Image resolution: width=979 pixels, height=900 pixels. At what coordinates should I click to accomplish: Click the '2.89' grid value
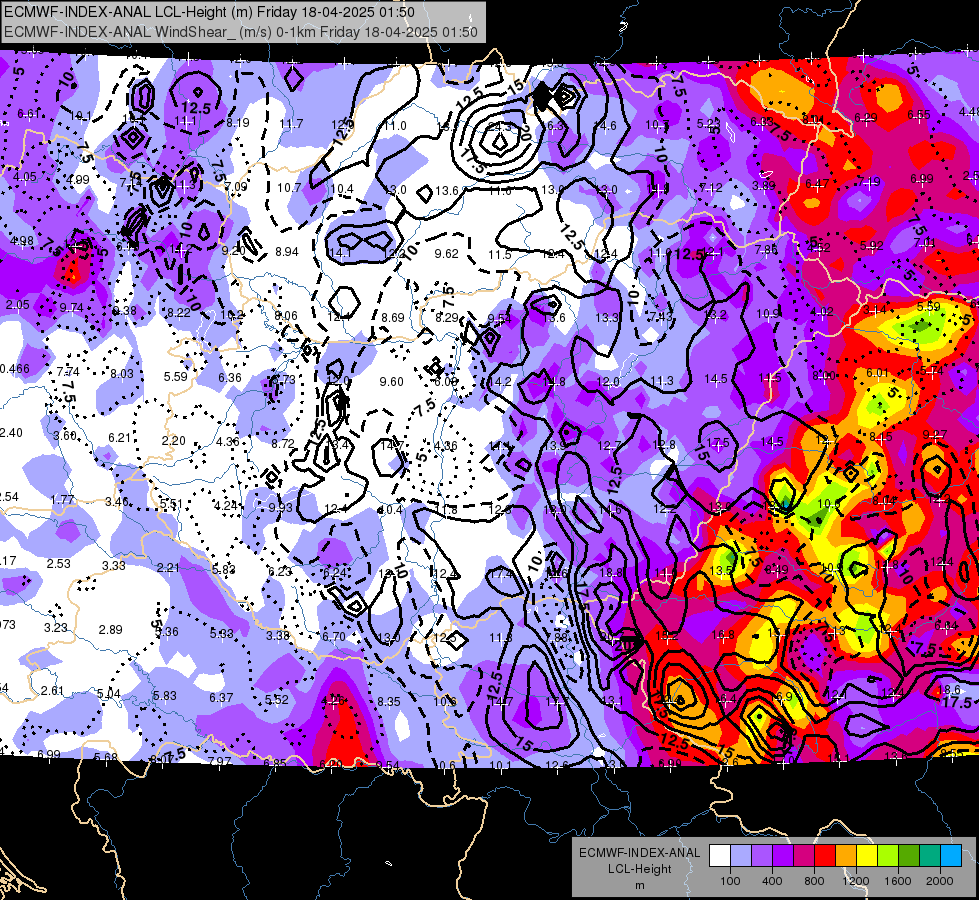pos(111,630)
